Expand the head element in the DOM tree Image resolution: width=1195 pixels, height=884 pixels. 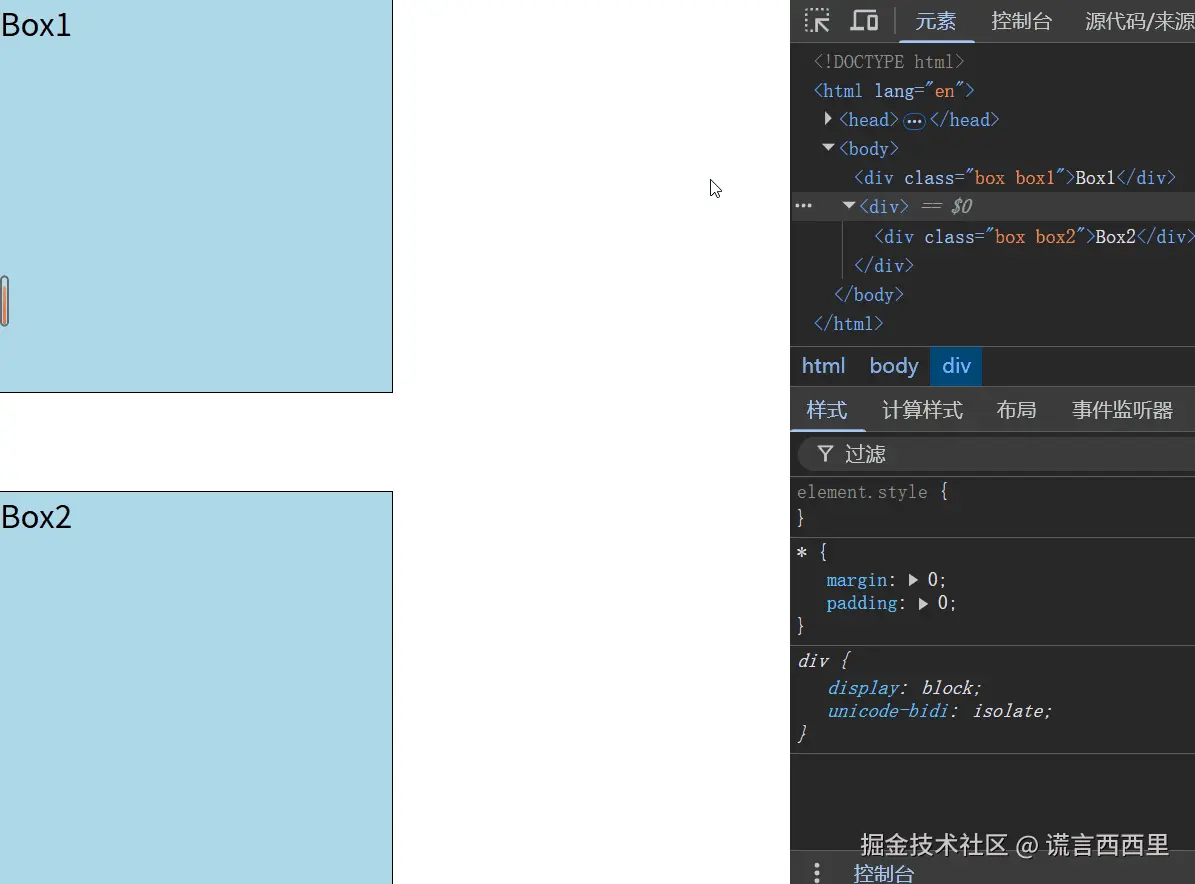828,119
